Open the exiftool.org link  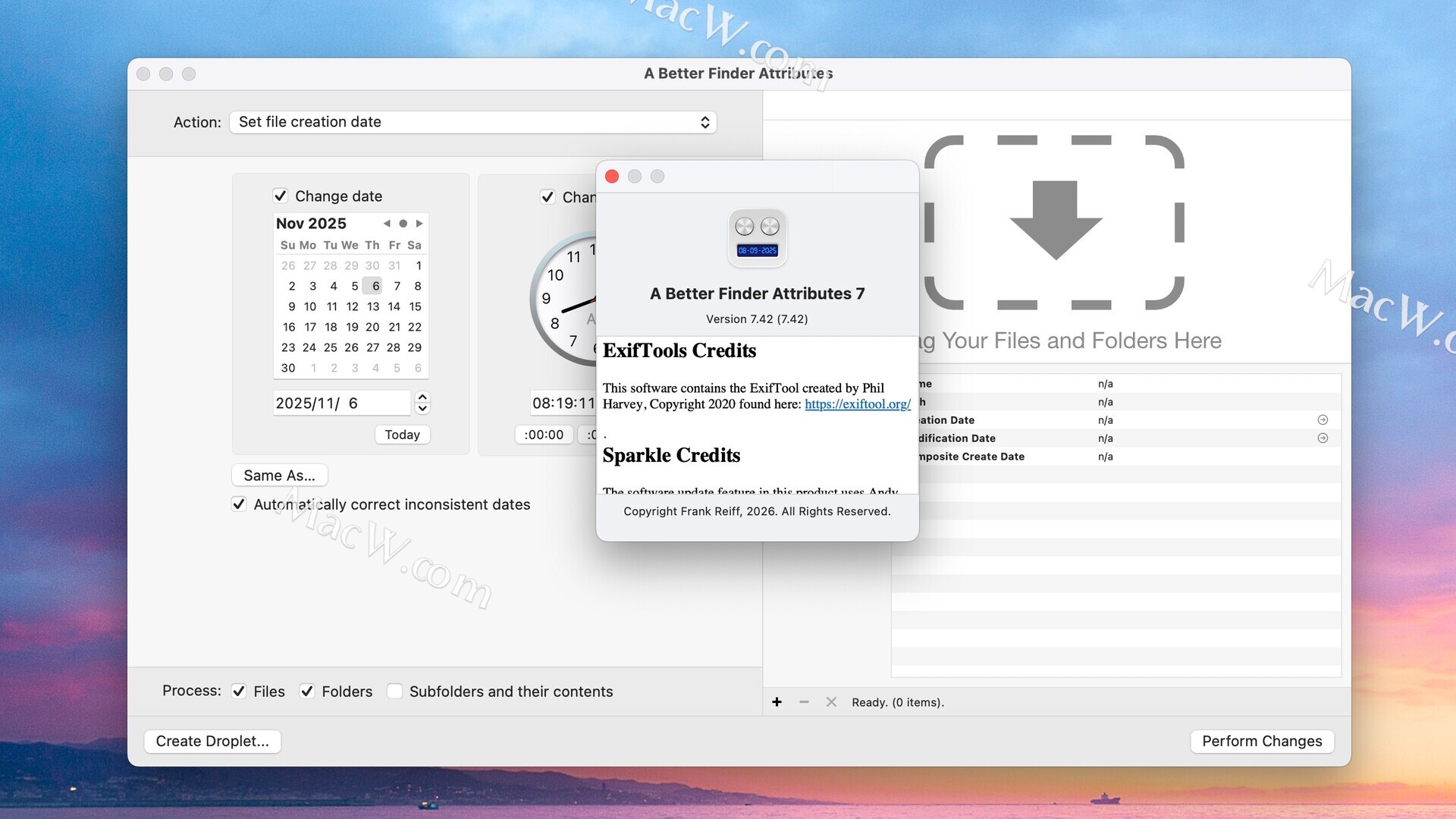tap(857, 404)
